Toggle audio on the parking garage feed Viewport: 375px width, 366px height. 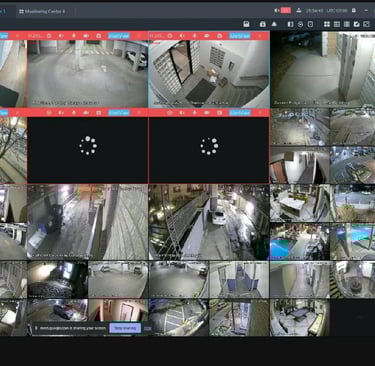pos(61,36)
